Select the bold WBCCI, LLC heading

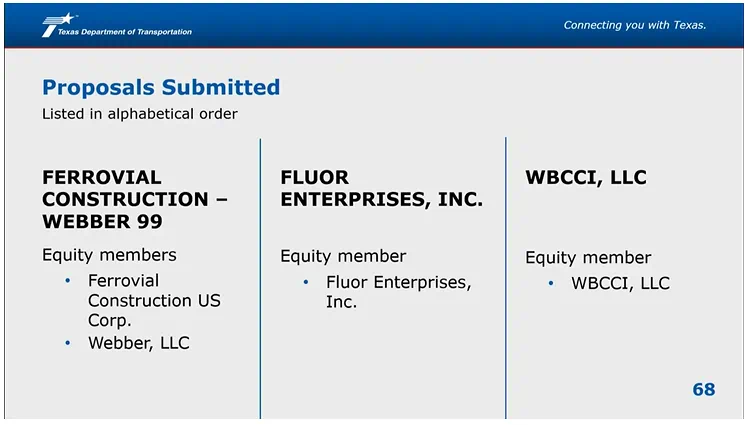tap(586, 177)
